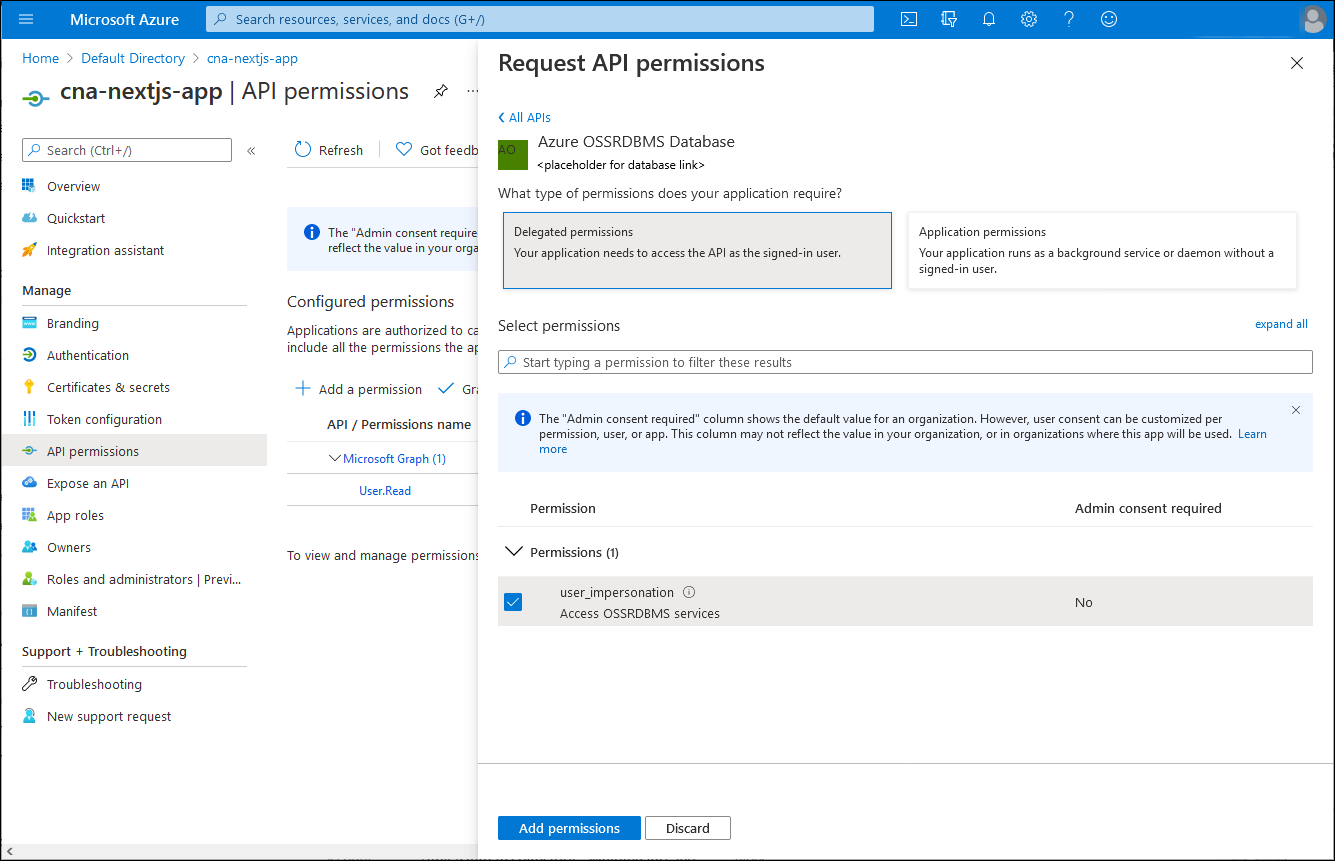Screen dimensions: 1335x861
Task: Click expand all link
Action: (x=1281, y=324)
